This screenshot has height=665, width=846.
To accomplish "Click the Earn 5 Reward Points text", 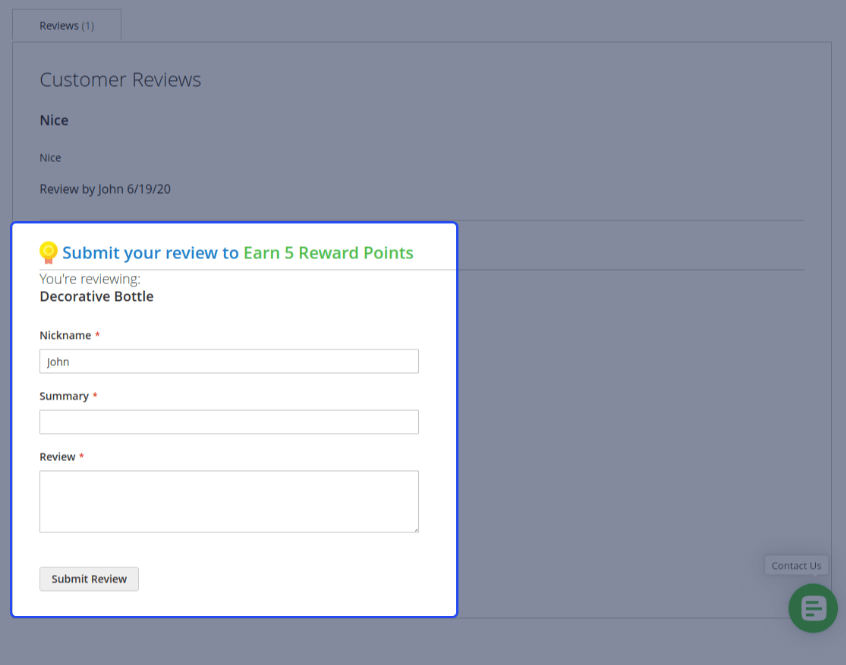I will [328, 252].
